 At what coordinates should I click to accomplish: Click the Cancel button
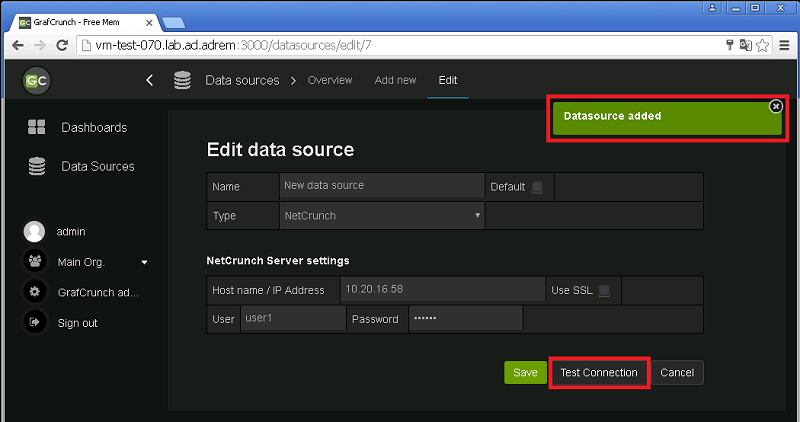point(677,373)
